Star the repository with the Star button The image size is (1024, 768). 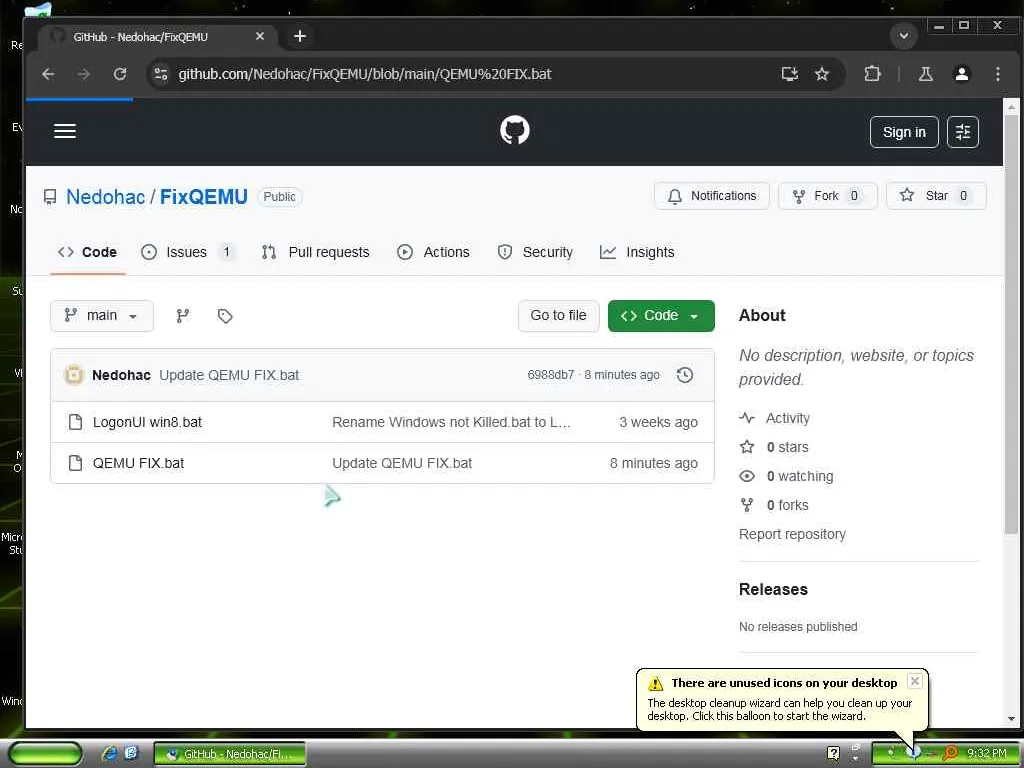point(936,196)
